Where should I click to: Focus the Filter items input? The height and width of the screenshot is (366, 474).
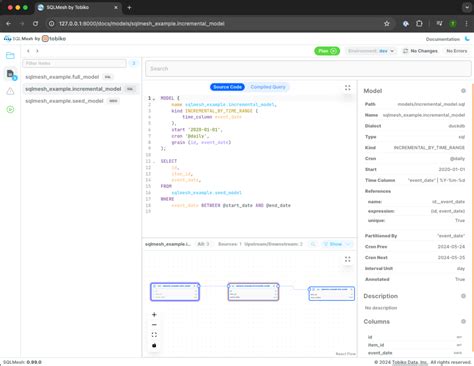click(74, 63)
